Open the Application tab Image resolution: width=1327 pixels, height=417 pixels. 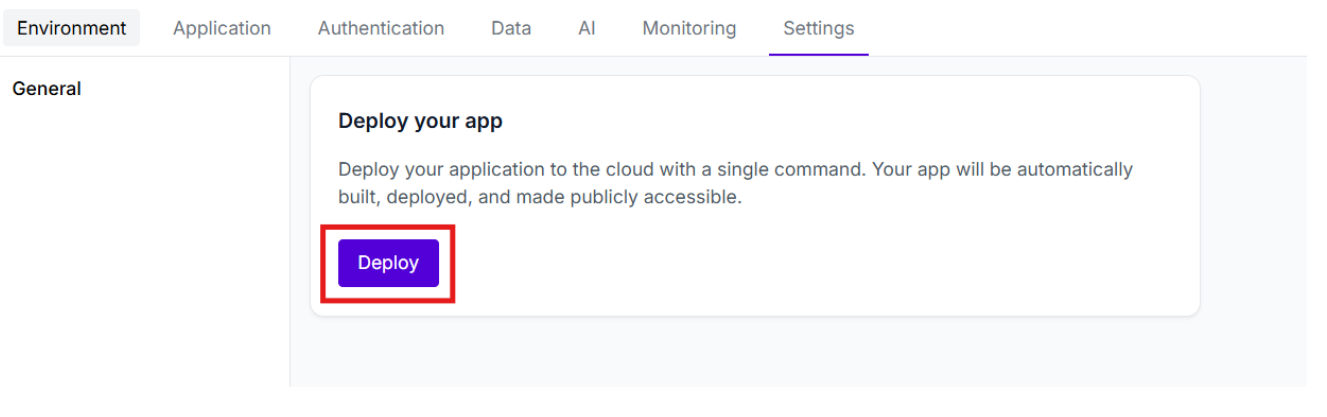pyautogui.click(x=222, y=28)
